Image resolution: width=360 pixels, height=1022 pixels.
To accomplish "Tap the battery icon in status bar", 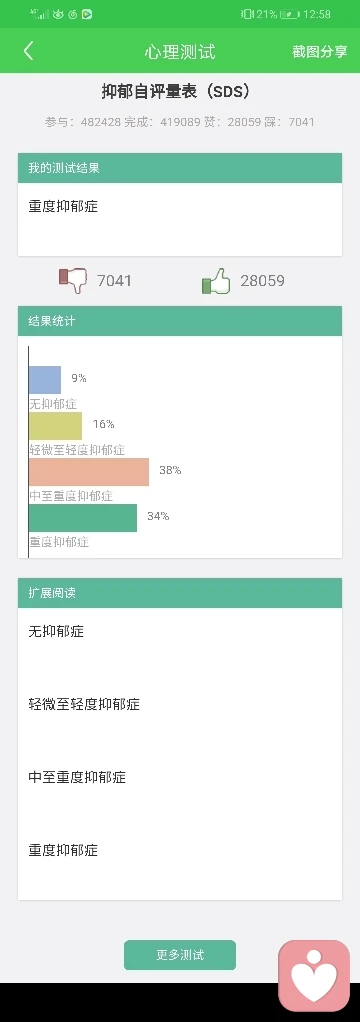I will (290, 14).
